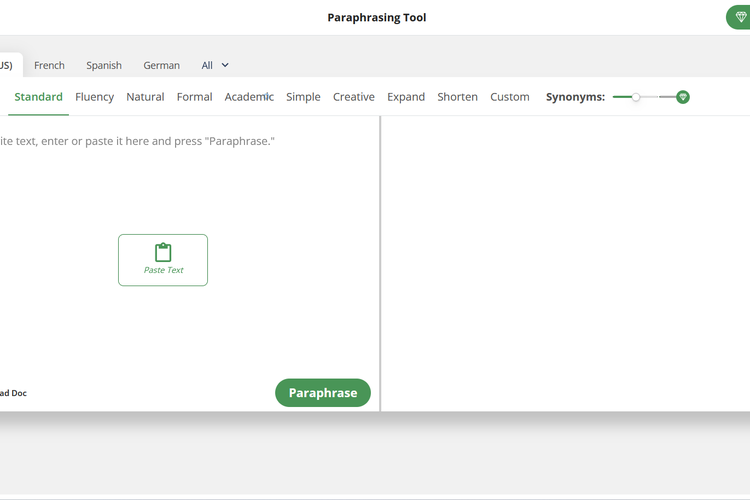Switch to Academic mode
Screen dimensions: 750x500
[249, 97]
